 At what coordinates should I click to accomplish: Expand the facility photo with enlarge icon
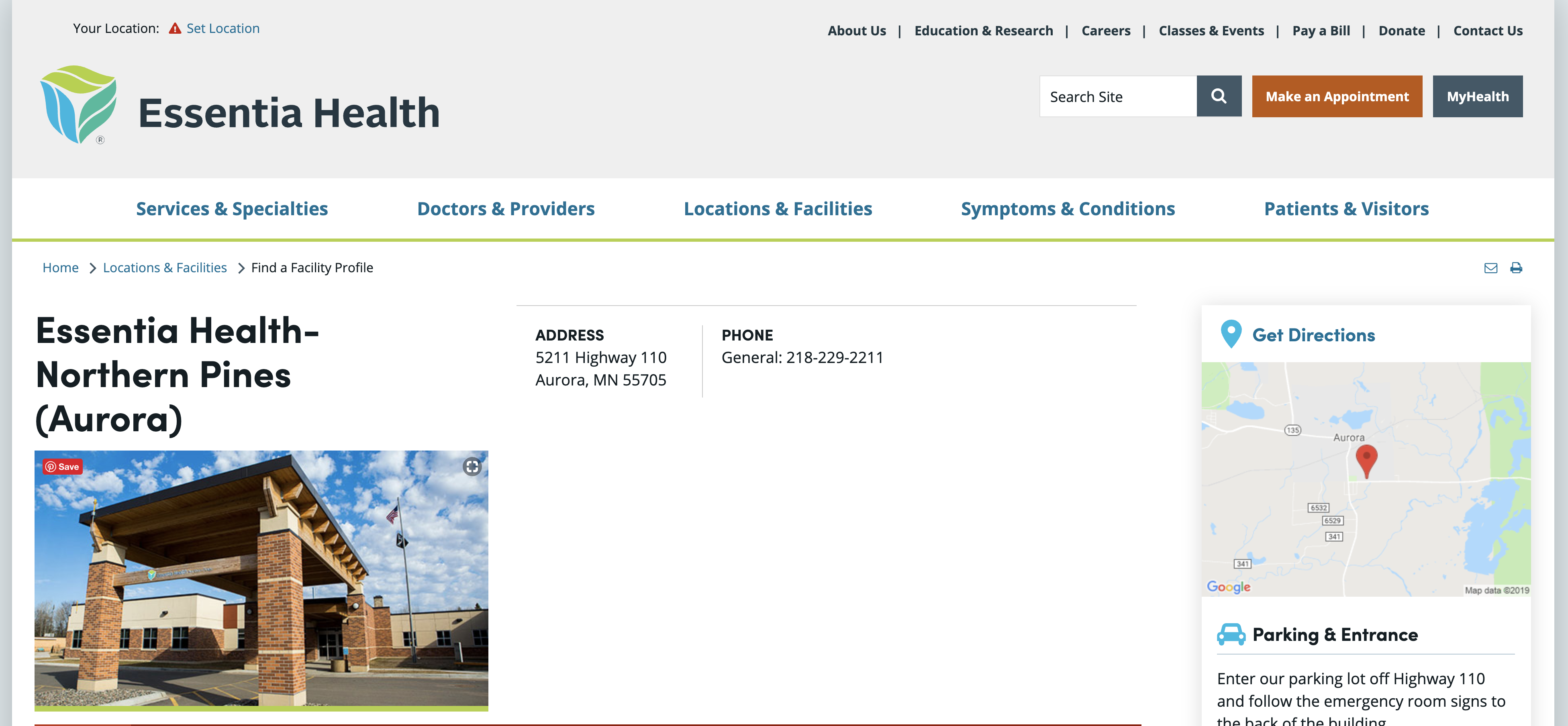(x=472, y=467)
